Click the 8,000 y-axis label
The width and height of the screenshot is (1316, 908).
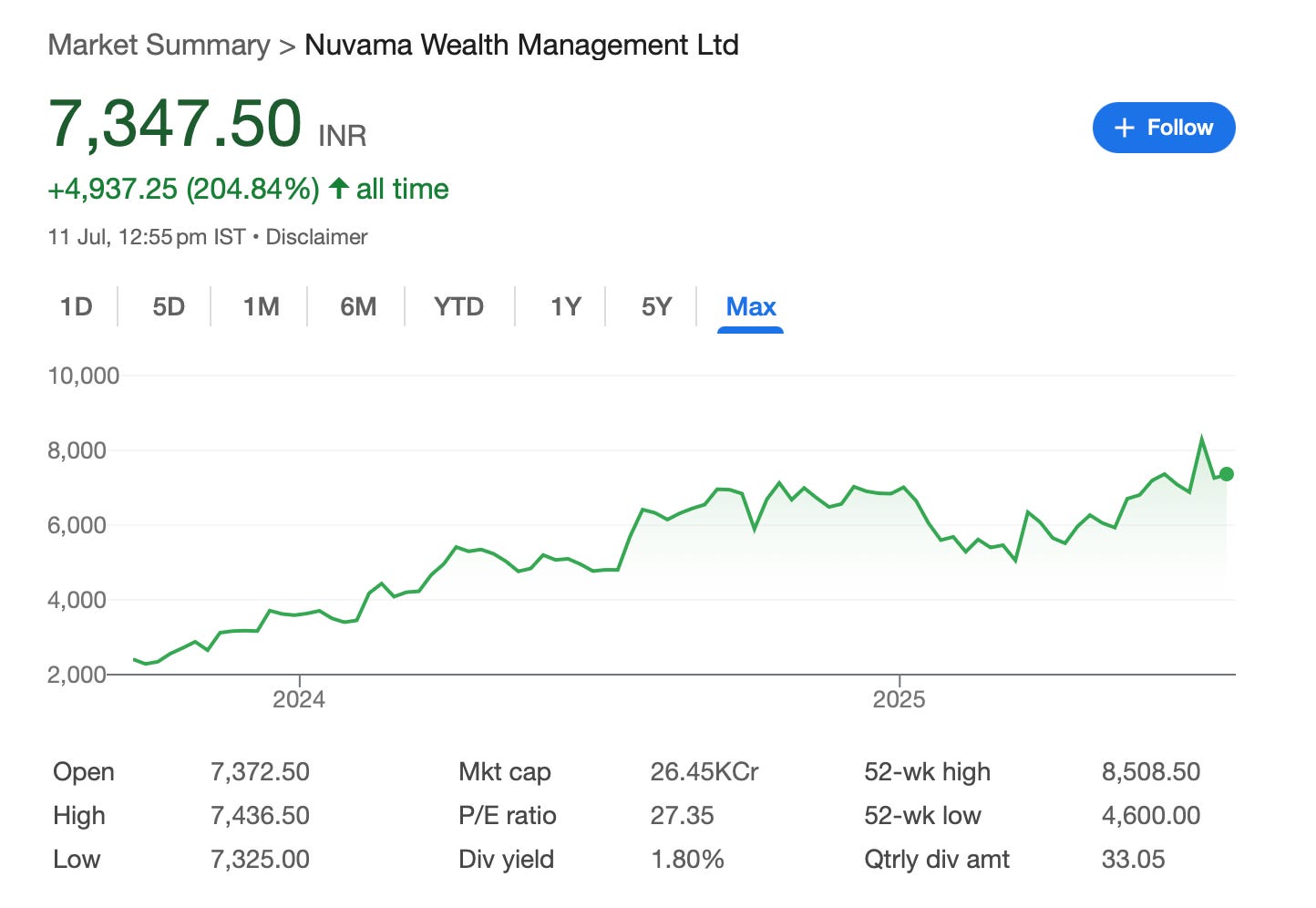77,450
